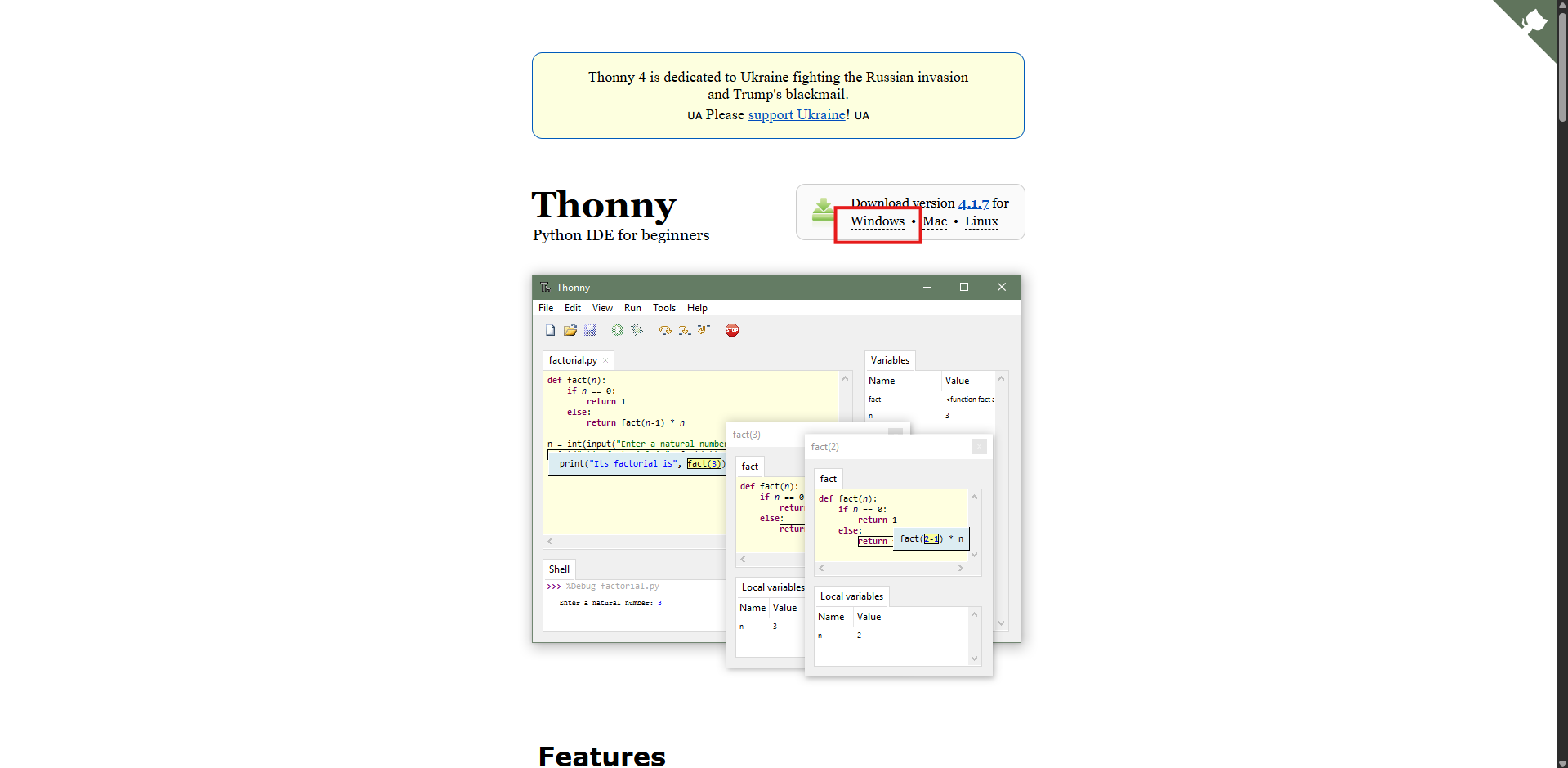
Task: Step out of the current function
Action: 704,330
